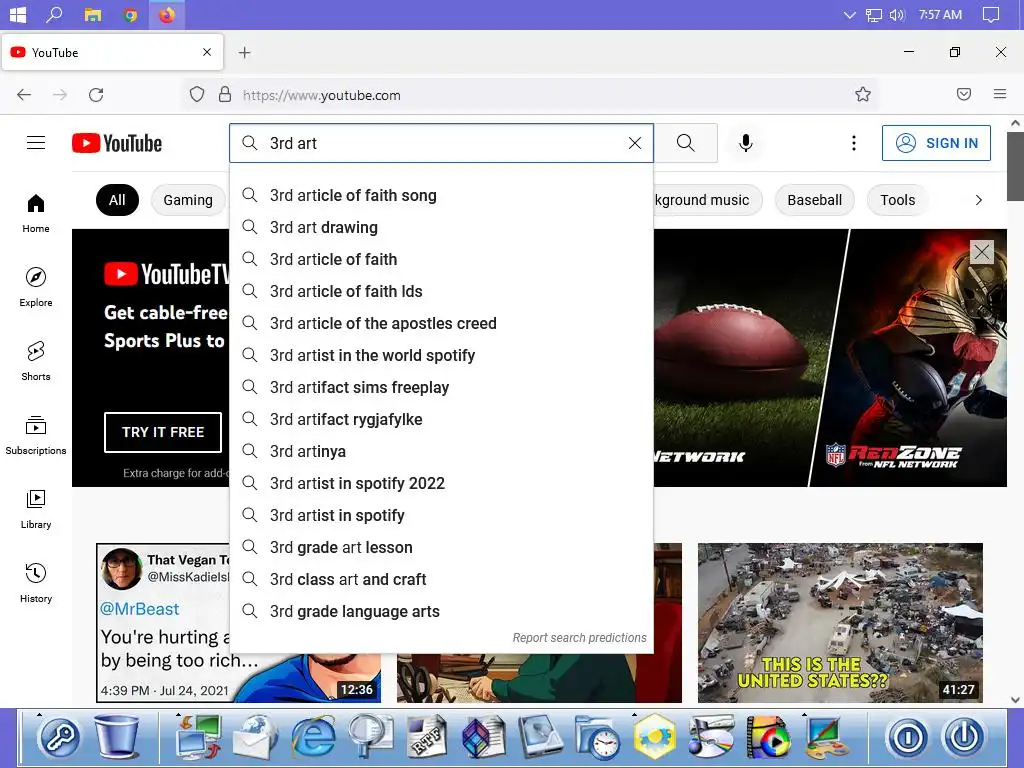Viewport: 1024px width, 768px height.
Task: Reload the page in Firefox
Action: 96,95
